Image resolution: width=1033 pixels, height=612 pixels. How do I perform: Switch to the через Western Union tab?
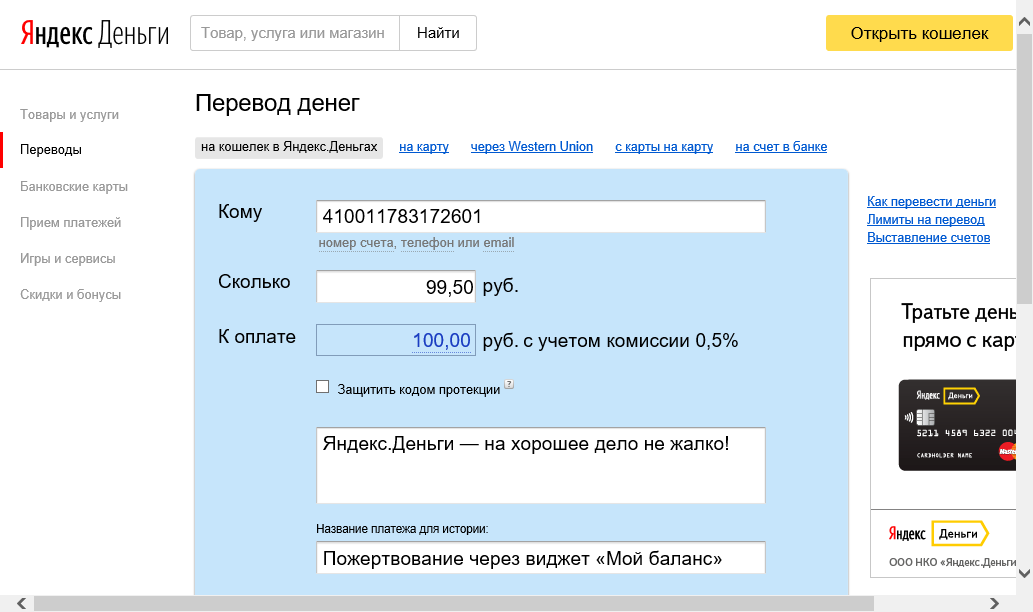click(532, 147)
